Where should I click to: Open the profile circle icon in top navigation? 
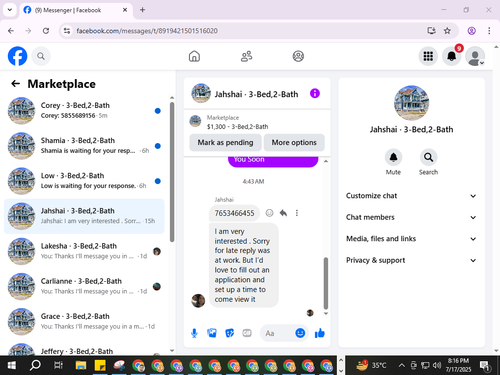pyautogui.click(x=298, y=56)
